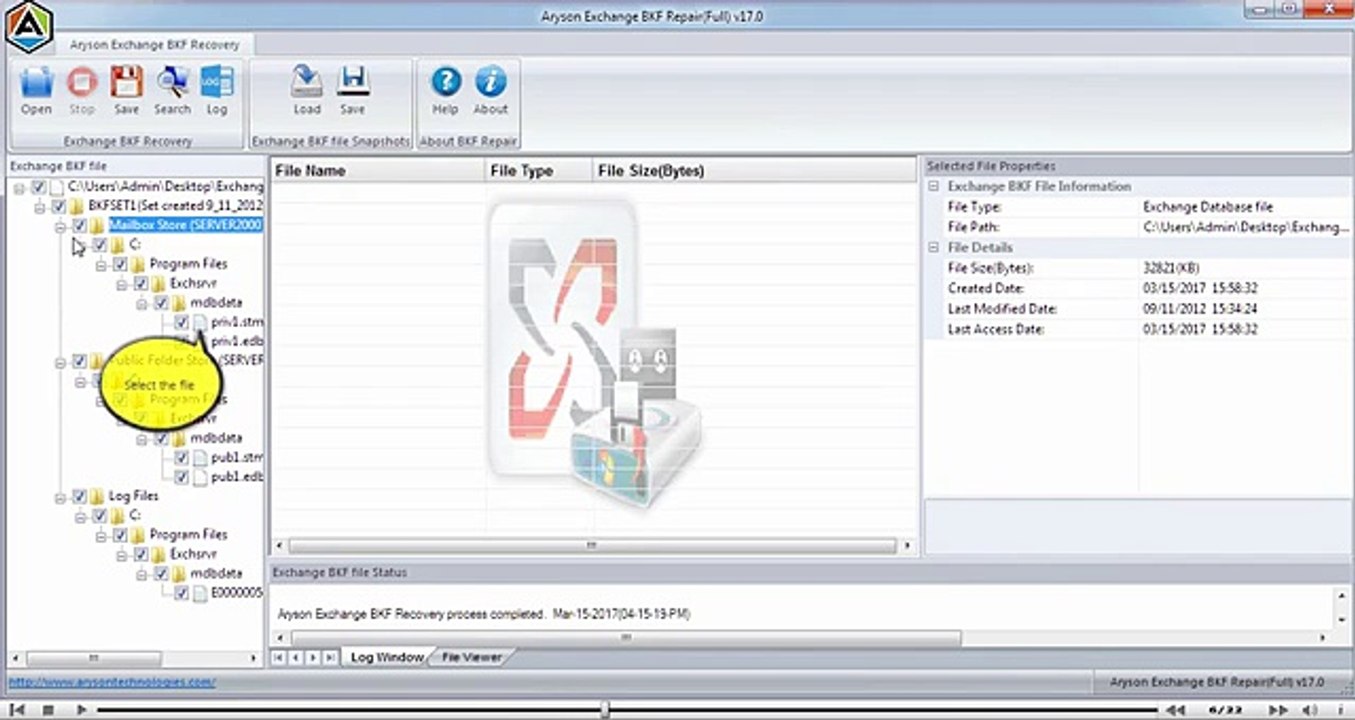The image size is (1355, 720).
Task: Collapse the Log Files node
Action: [x=60, y=496]
